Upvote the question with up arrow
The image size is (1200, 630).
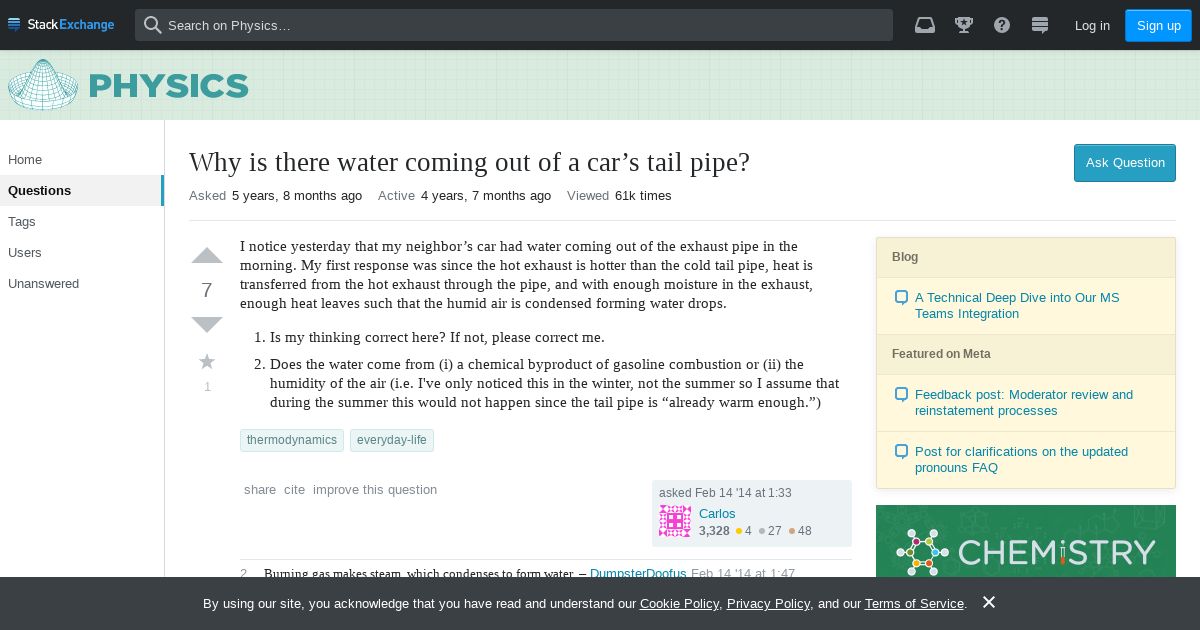(207, 256)
